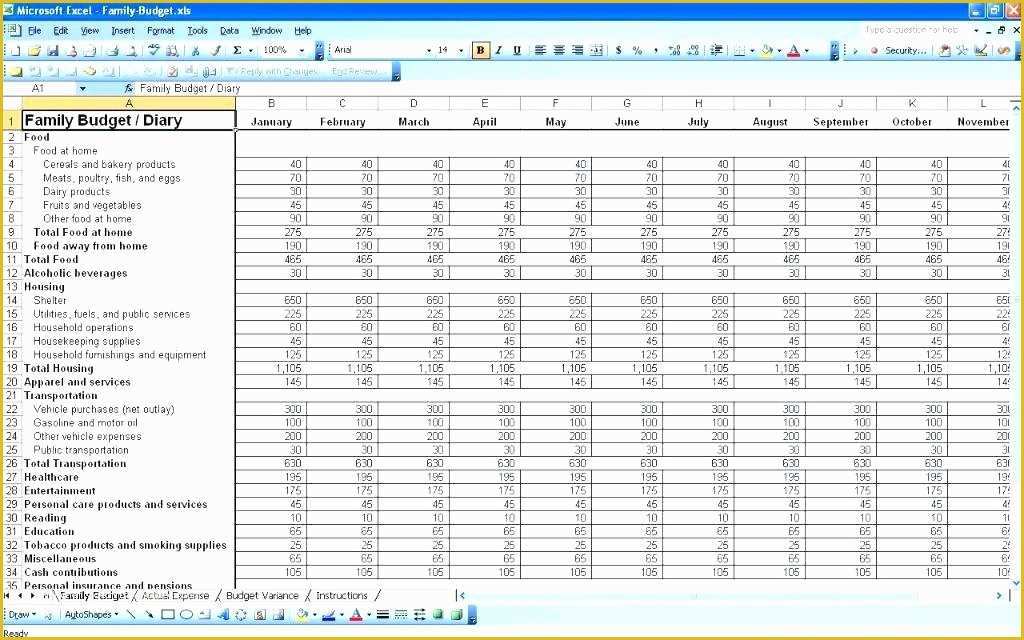
Task: Click the Merge and Center icon
Action: [596, 50]
